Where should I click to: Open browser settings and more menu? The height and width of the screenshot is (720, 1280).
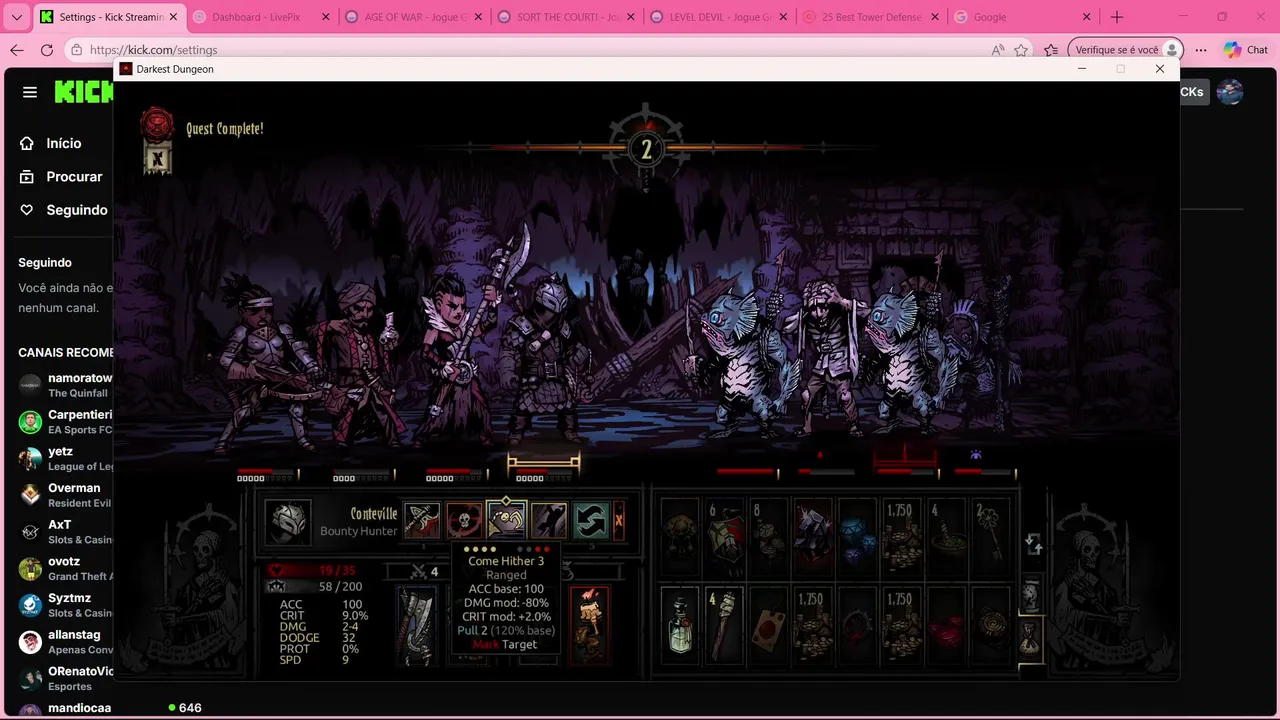(1201, 50)
